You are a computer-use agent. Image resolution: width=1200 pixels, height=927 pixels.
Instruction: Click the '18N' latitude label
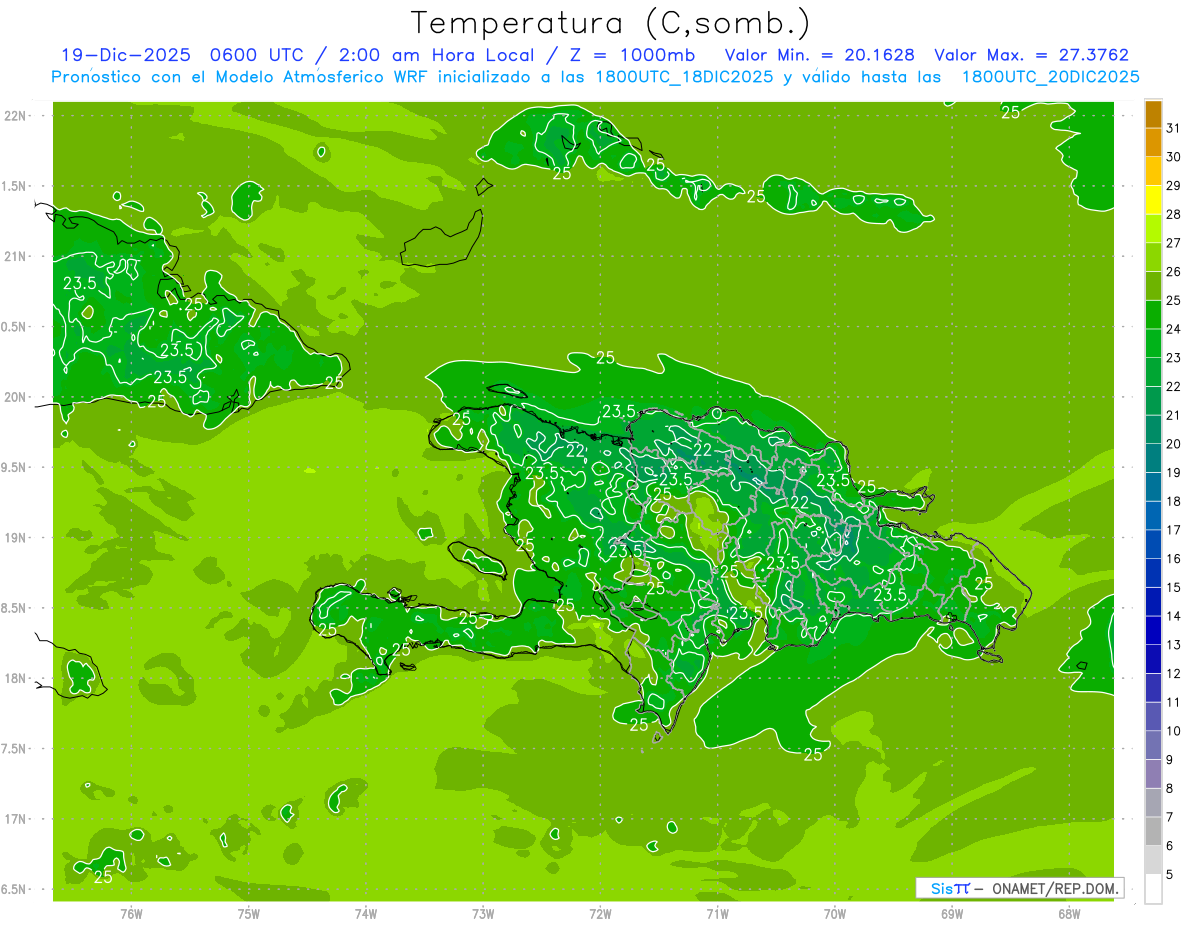coord(16,678)
